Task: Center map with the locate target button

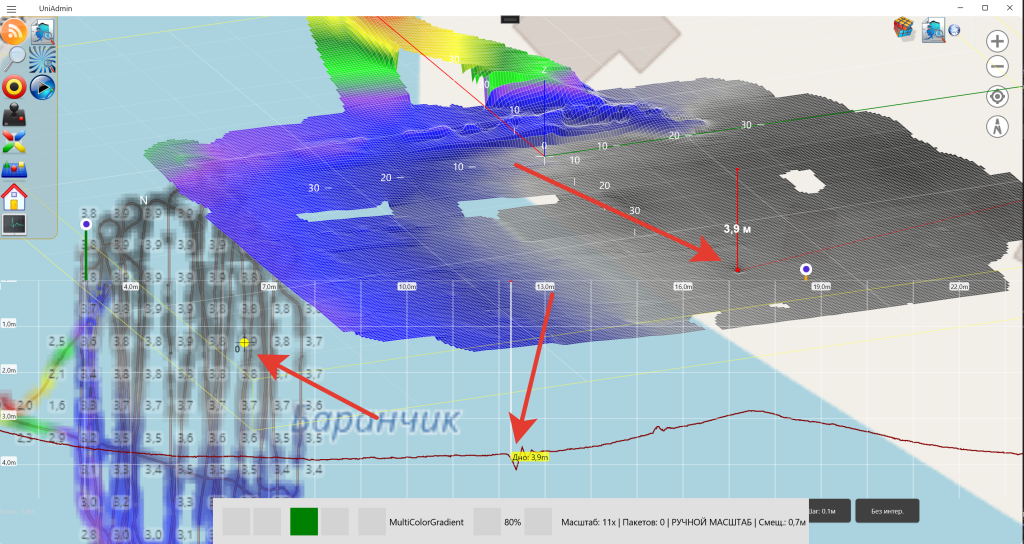Action: point(997,97)
